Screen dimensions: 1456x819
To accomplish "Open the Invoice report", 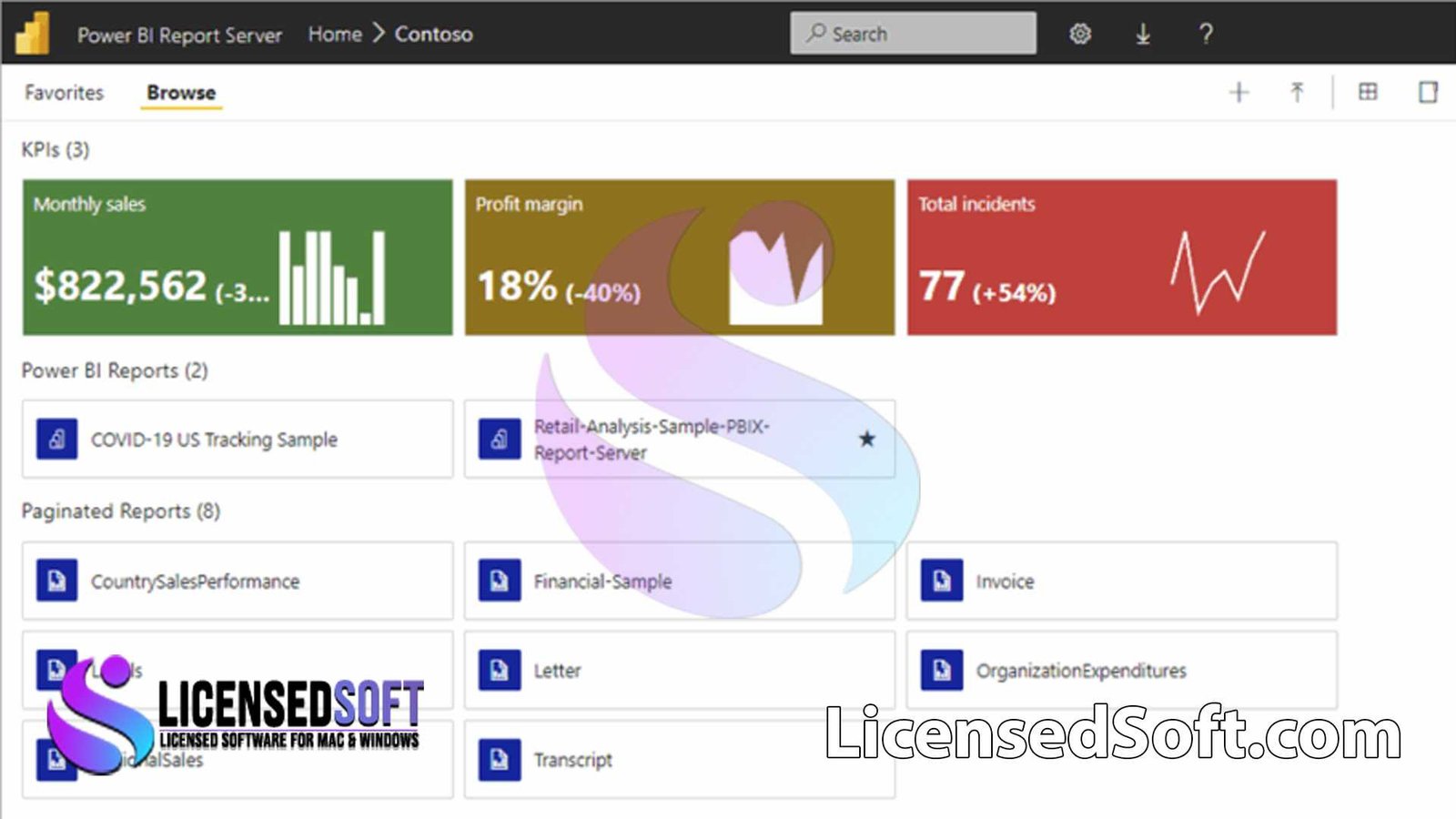I will 1122,581.
